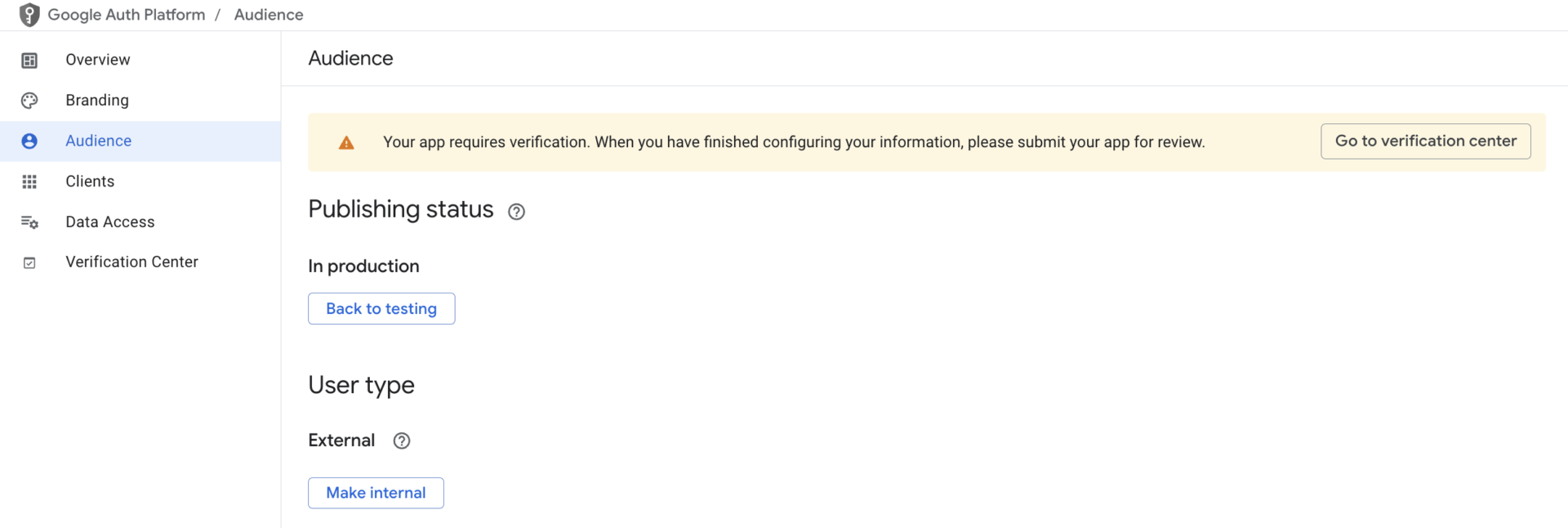Go to Verification Center via sidebar

131,262
